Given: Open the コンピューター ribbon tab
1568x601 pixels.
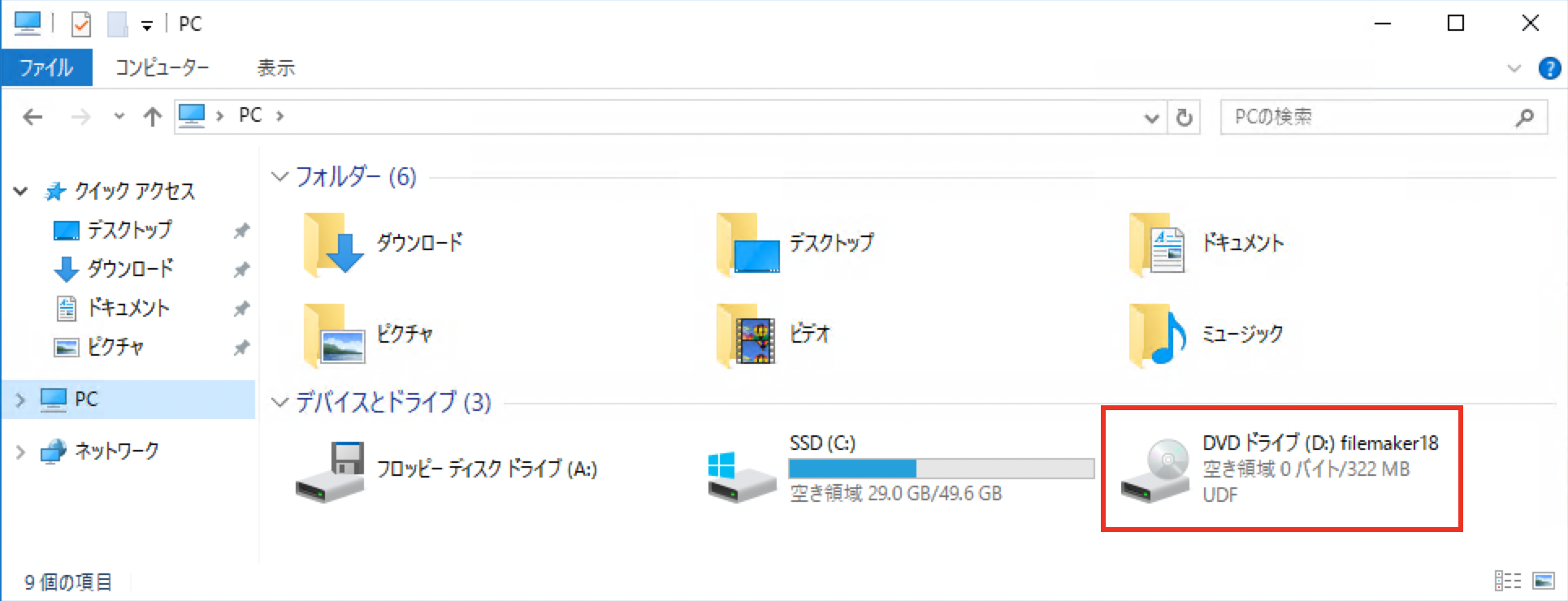Looking at the screenshot, I should 162,67.
